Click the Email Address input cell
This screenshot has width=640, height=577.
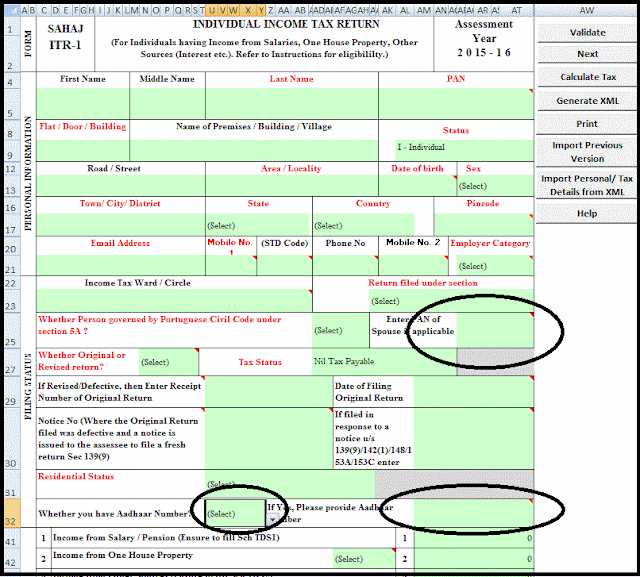coord(121,266)
